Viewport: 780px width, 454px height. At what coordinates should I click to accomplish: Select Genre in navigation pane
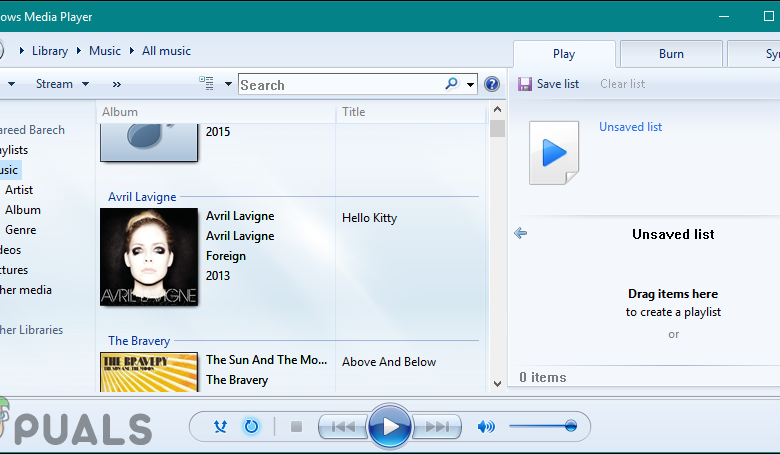[20, 230]
